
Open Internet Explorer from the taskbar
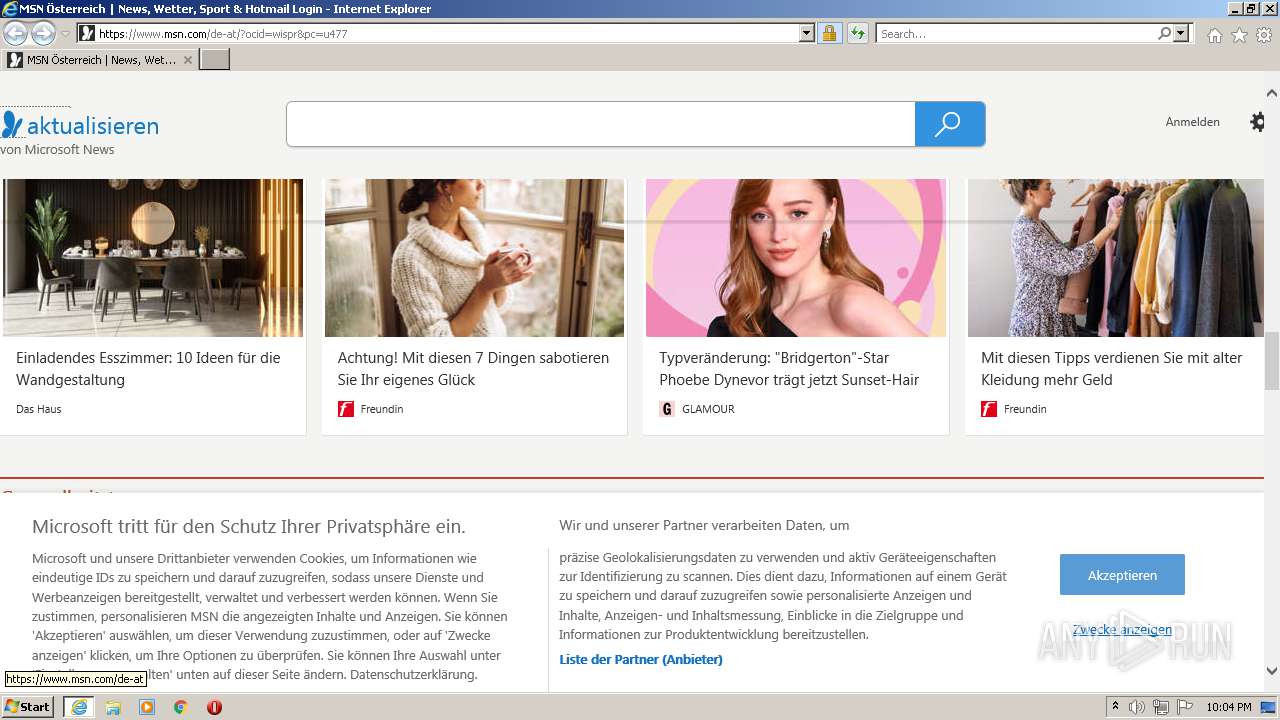pyautogui.click(x=78, y=707)
